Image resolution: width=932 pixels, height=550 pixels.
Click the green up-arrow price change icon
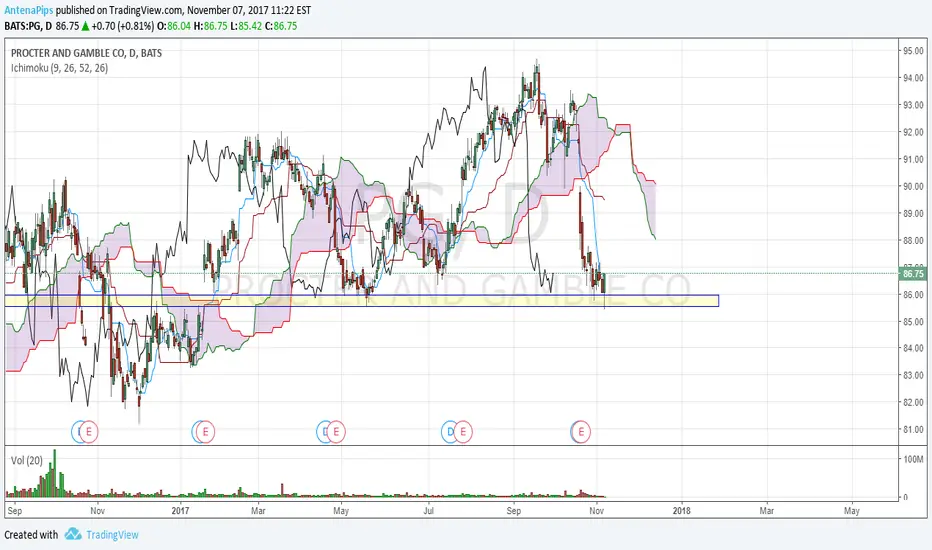(x=86, y=26)
